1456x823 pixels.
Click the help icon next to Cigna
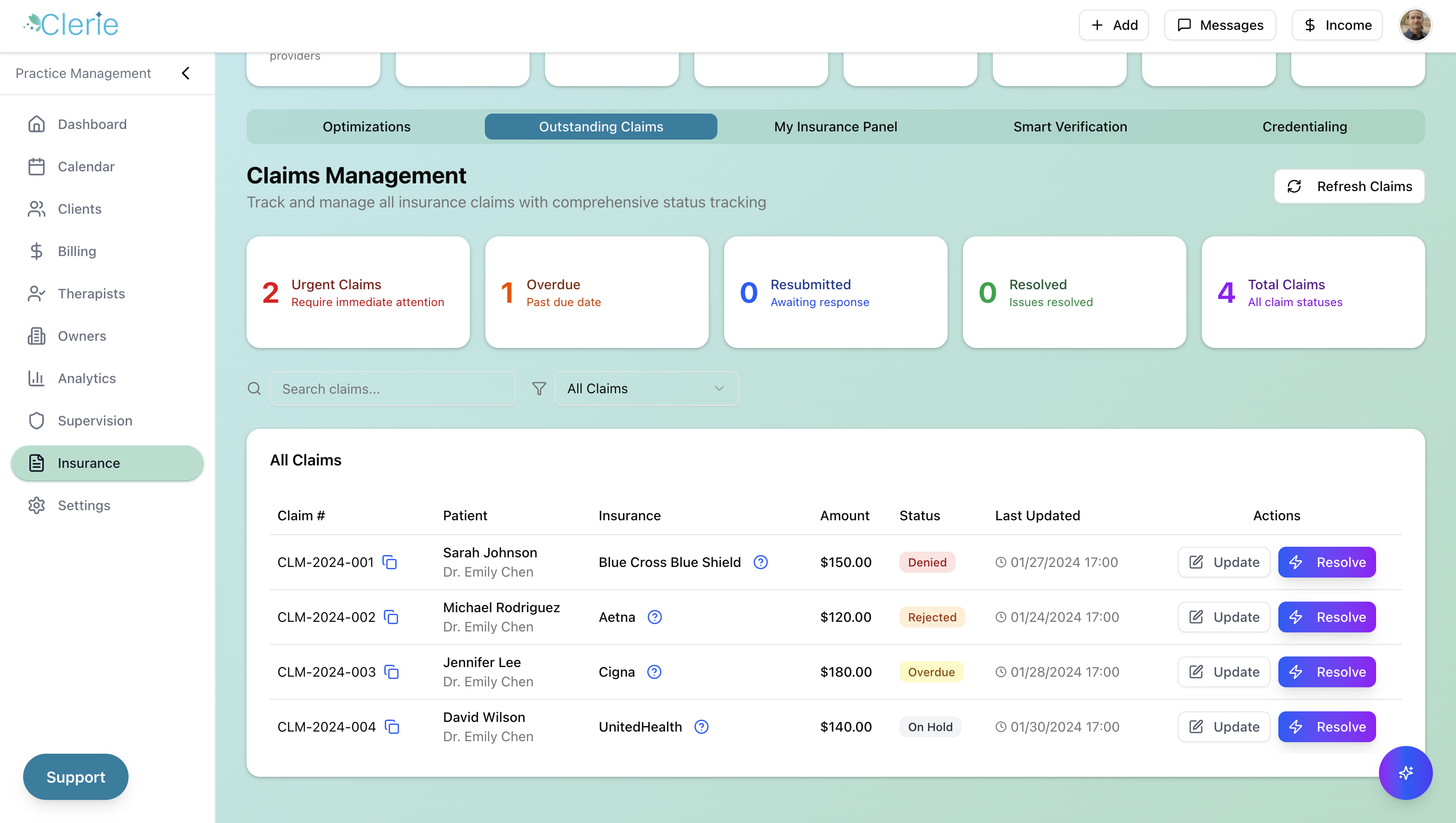[x=654, y=672]
